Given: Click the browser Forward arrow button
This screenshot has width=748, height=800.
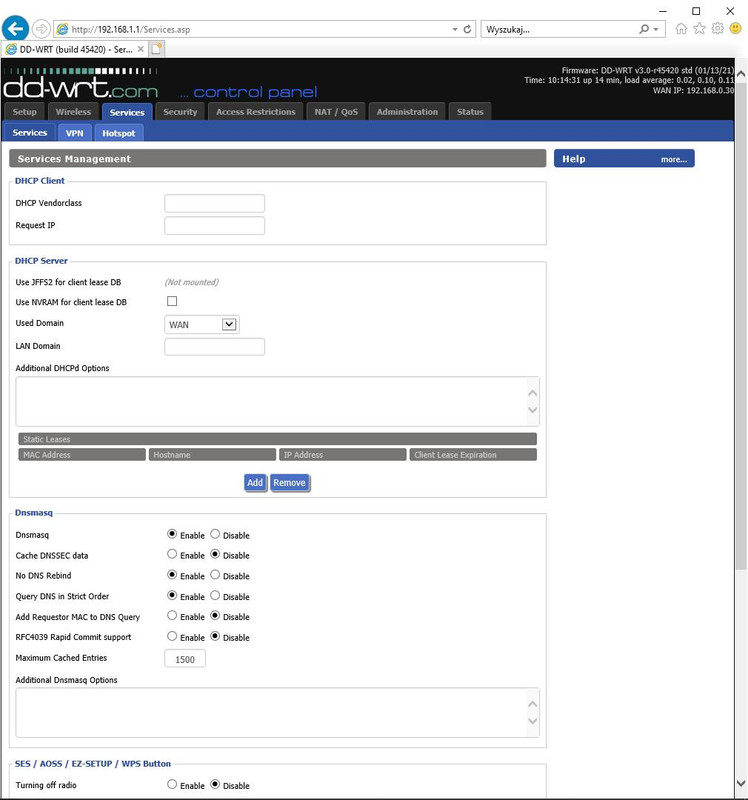Looking at the screenshot, I should coord(41,29).
